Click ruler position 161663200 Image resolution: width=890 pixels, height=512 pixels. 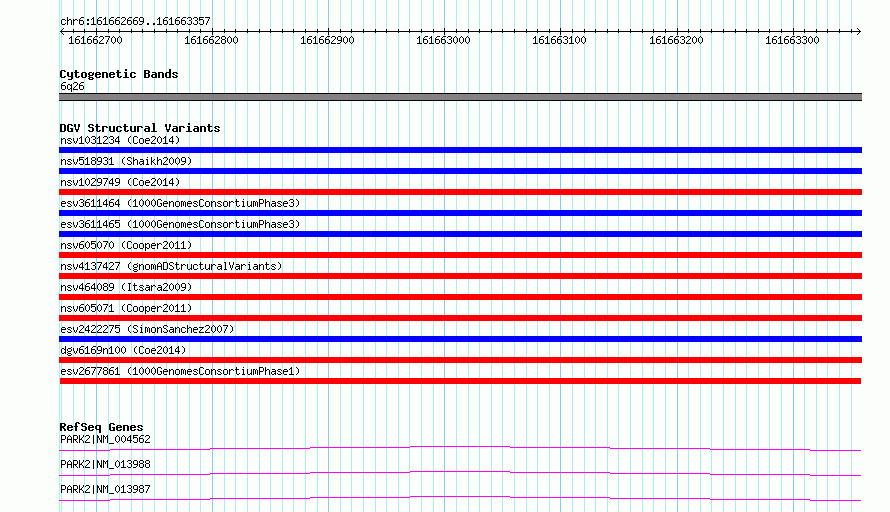(x=676, y=40)
